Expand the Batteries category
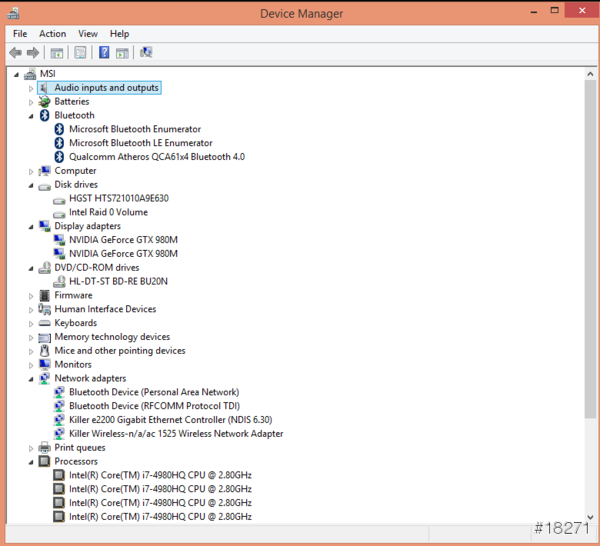Image resolution: width=600 pixels, height=546 pixels. pos(31,102)
